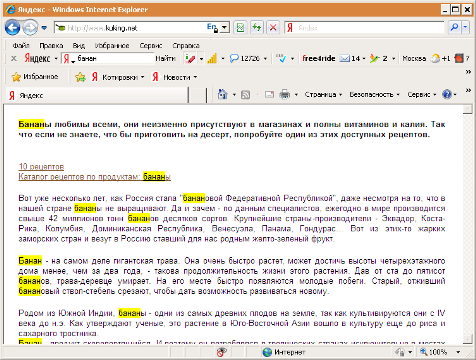Click the weather sun icon +1

(441, 59)
